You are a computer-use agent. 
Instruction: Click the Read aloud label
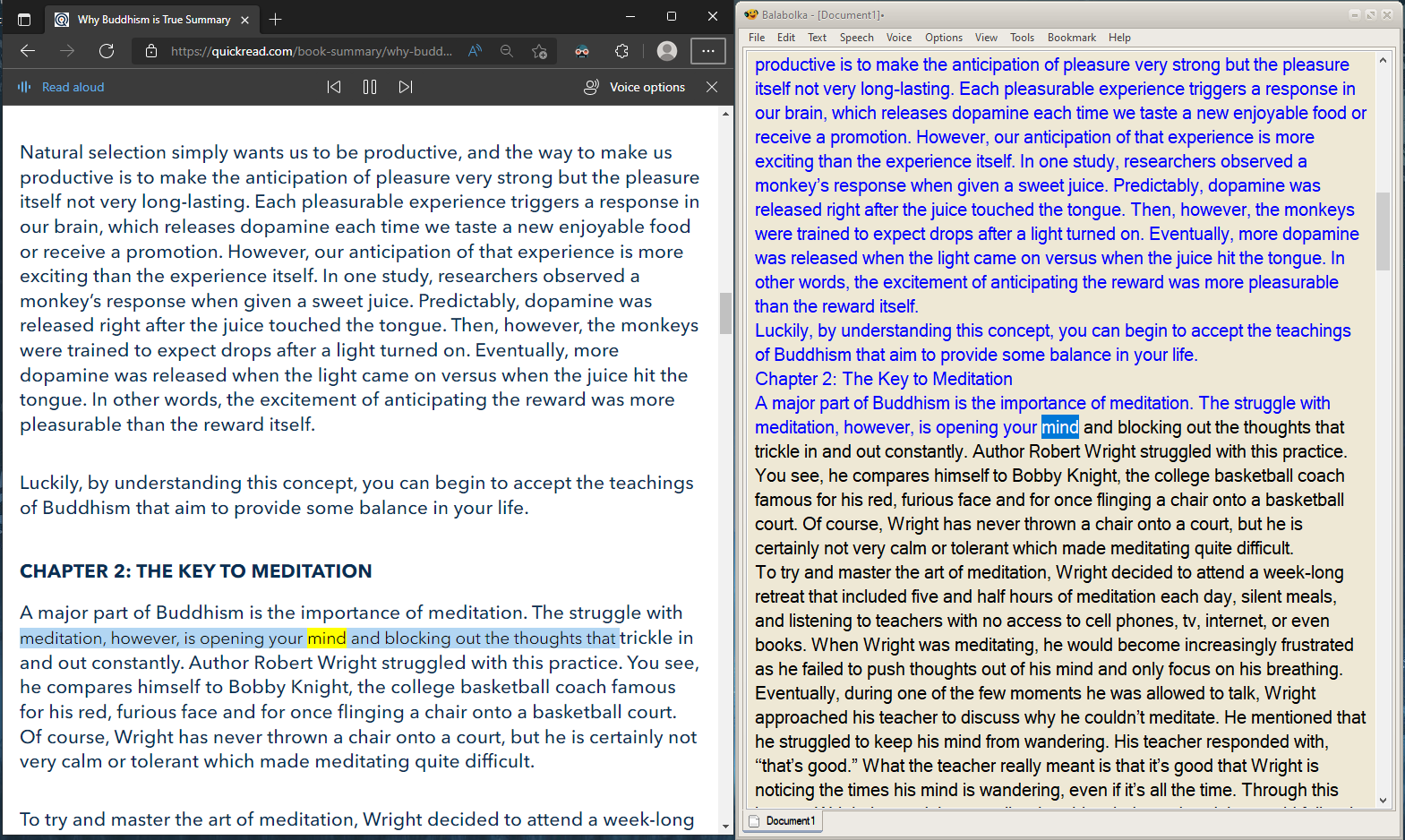[x=73, y=87]
